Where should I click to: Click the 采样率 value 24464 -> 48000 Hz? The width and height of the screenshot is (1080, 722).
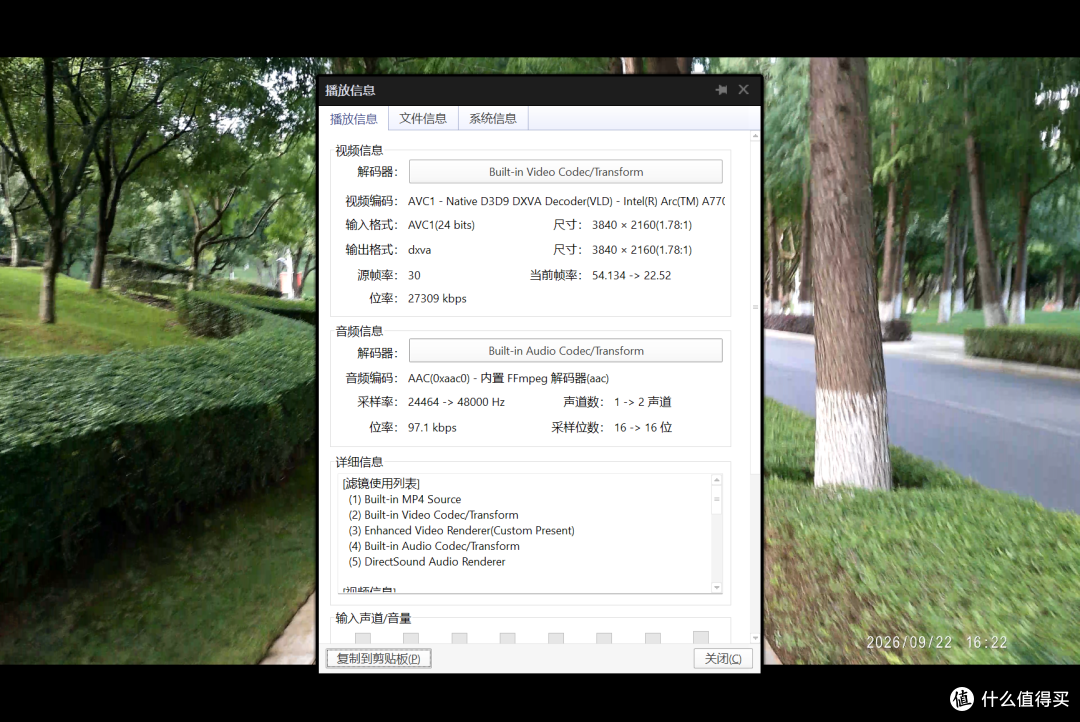coord(456,402)
